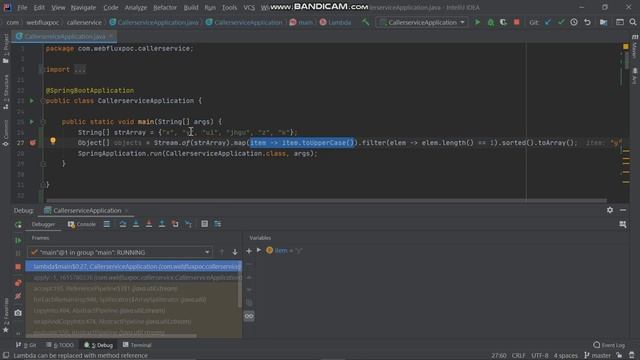Click Show Execution Point icon
640x360 pixels.
(107, 224)
